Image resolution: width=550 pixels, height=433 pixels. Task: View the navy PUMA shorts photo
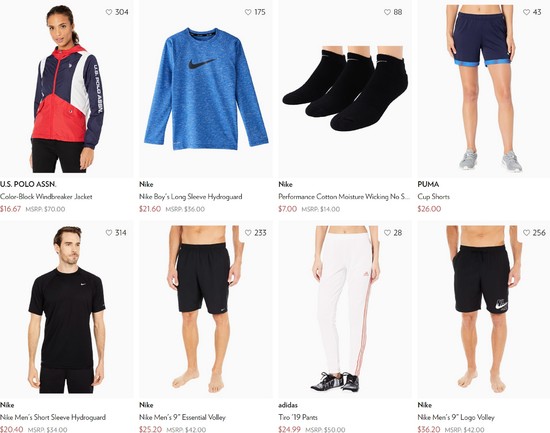click(484, 89)
